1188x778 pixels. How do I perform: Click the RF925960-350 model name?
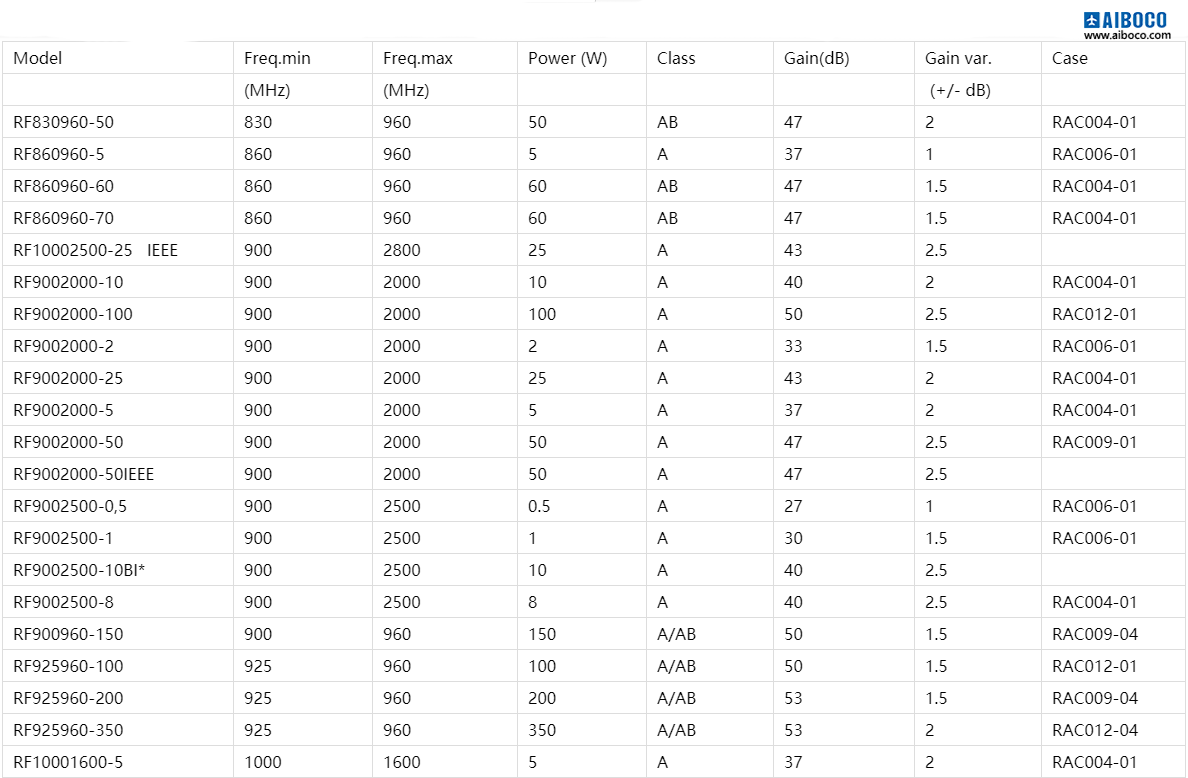coord(68,730)
